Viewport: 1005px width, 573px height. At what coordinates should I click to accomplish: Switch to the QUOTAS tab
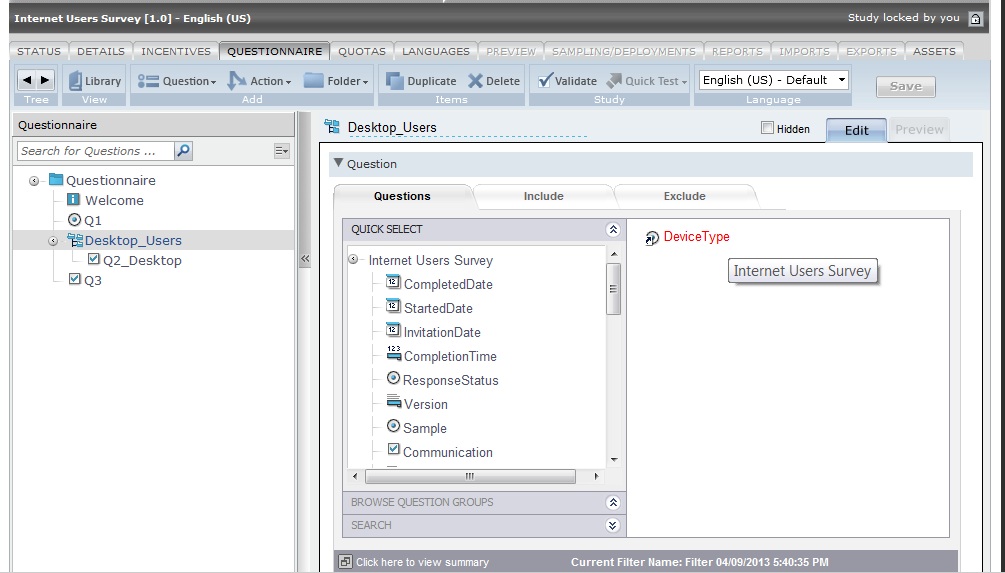(x=361, y=51)
